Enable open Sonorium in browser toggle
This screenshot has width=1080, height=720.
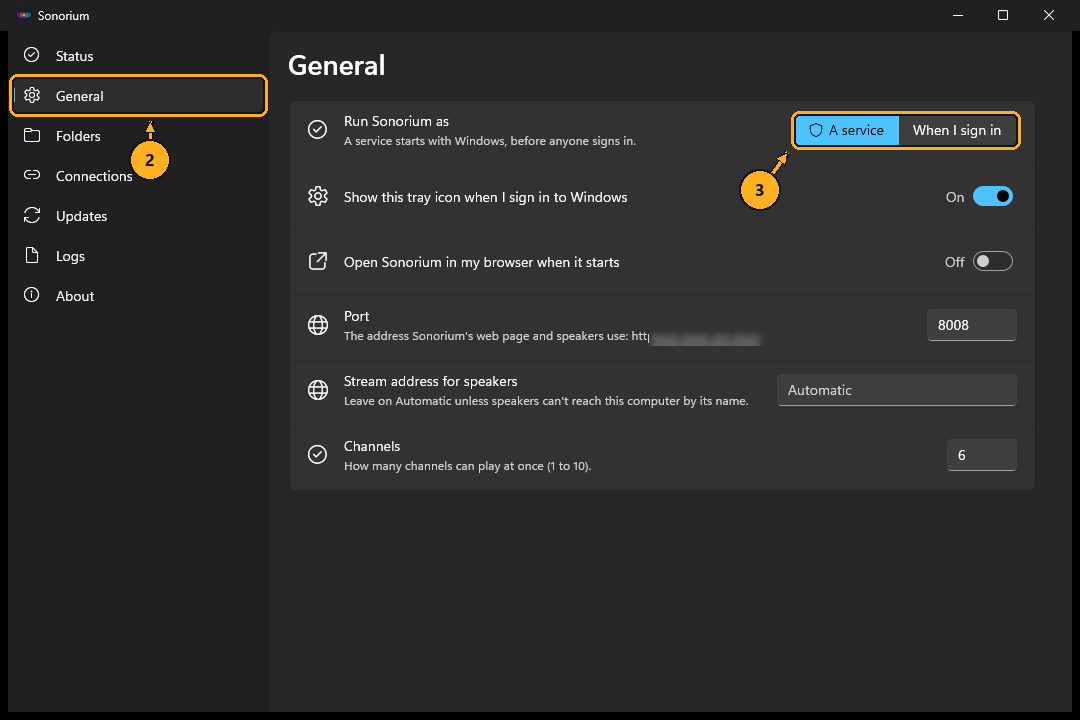993,261
